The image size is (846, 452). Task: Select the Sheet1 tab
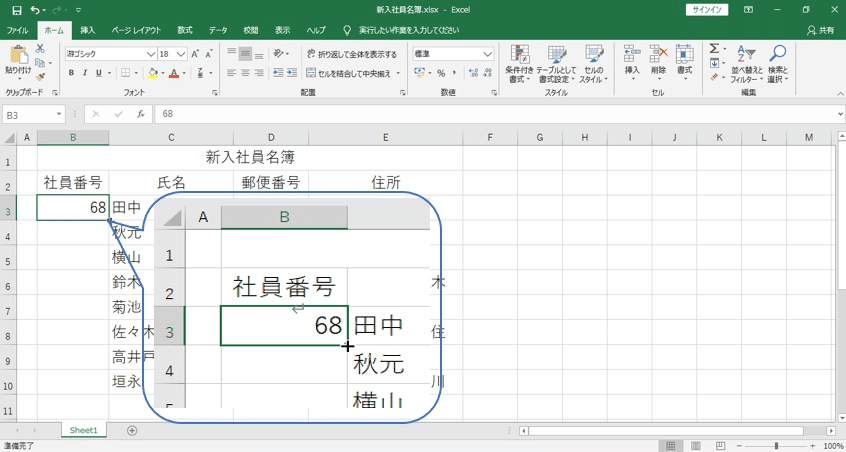pyautogui.click(x=84, y=430)
